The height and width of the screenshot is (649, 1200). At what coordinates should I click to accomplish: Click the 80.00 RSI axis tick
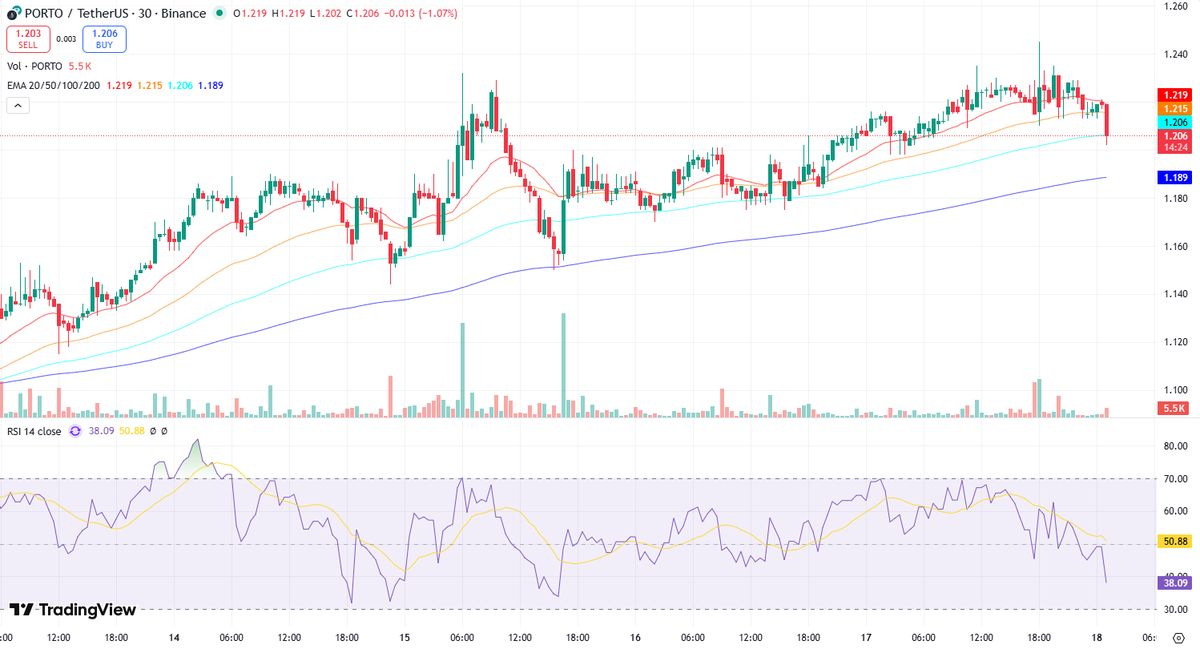click(1174, 447)
